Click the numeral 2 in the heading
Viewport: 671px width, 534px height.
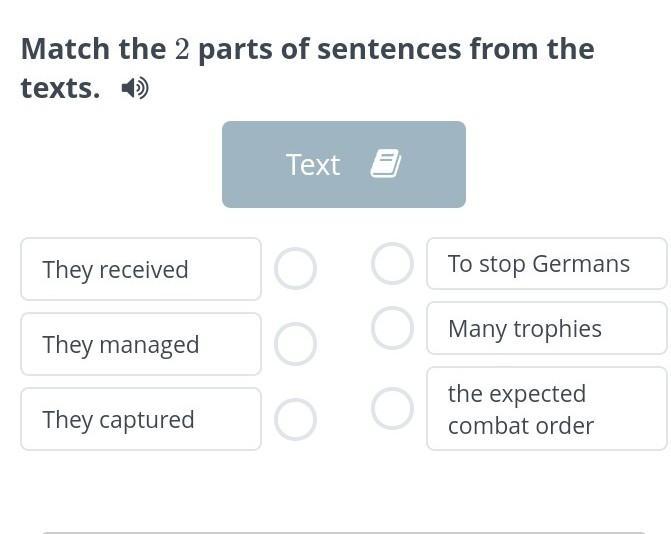coord(182,49)
